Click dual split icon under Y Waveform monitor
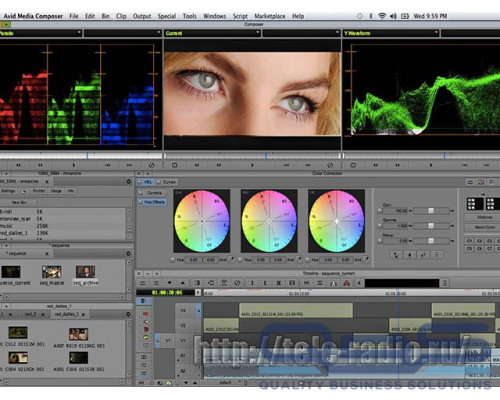This screenshot has width=500, height=400. [353, 165]
